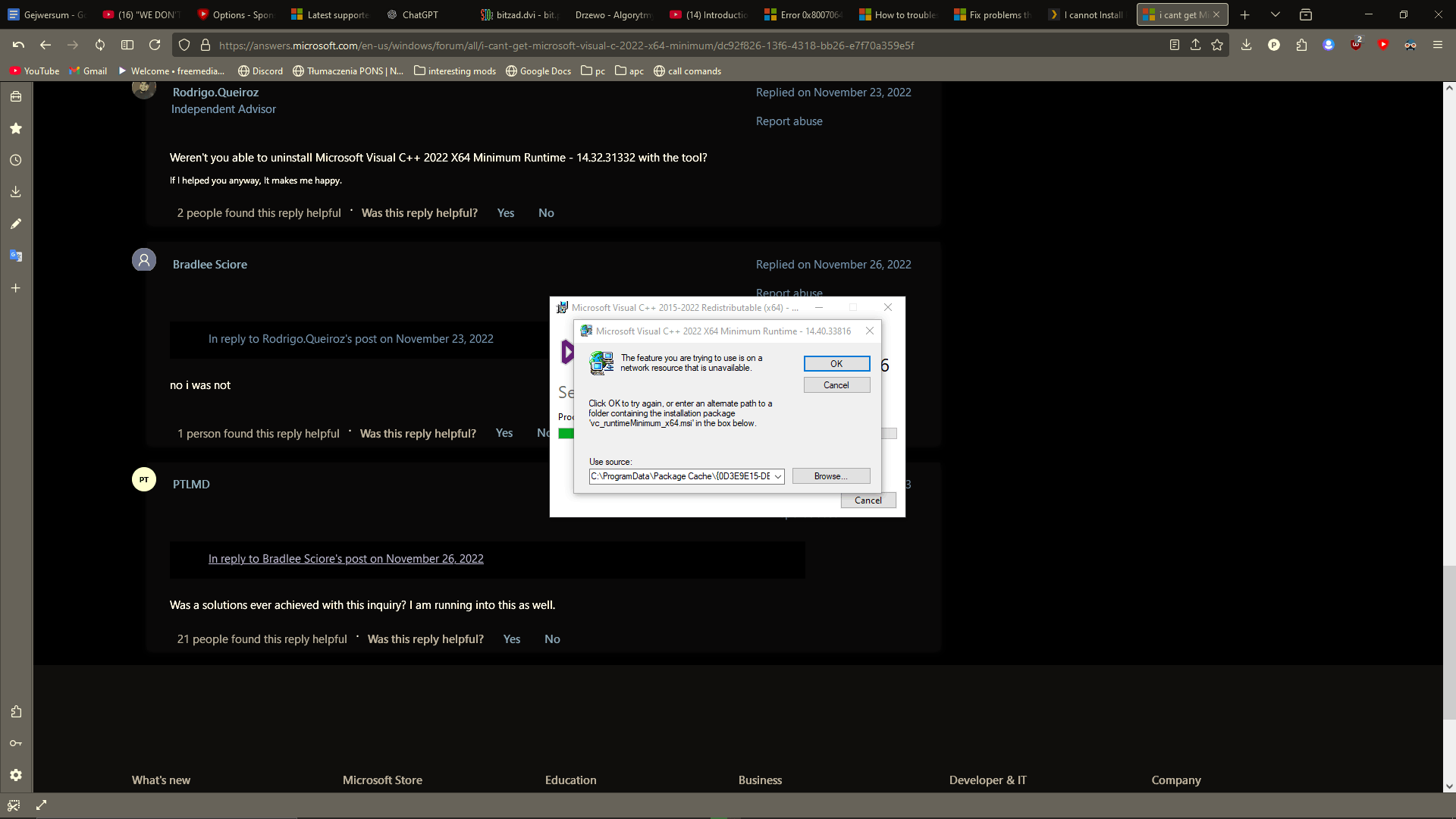Screen dimensions: 1456x819
Task: Open the browser hamburger application menu
Action: (x=1437, y=45)
